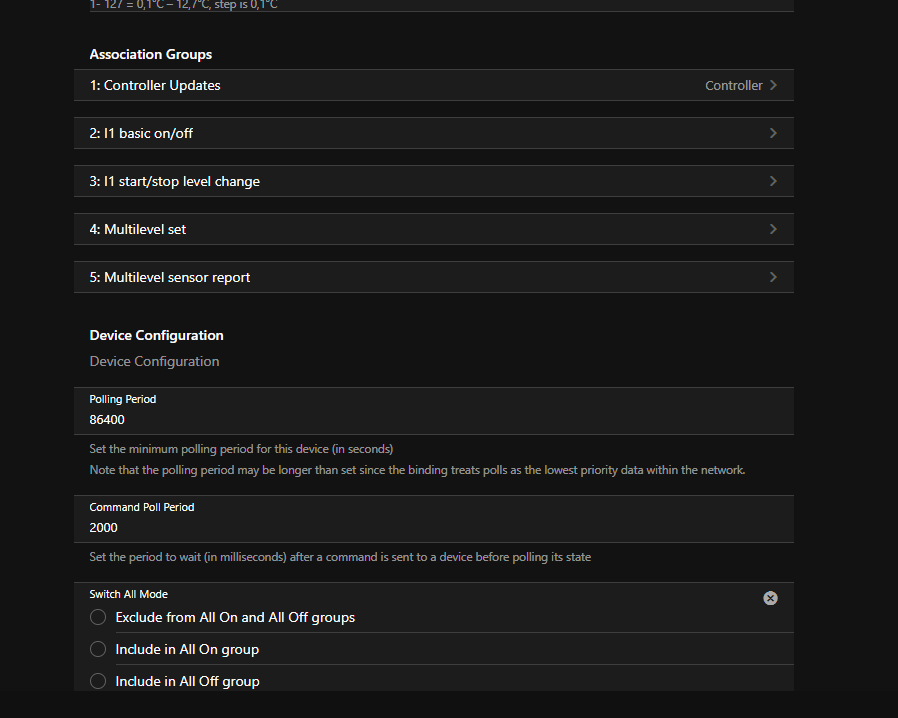
Task: Select Include in All Off group
Action: point(98,681)
